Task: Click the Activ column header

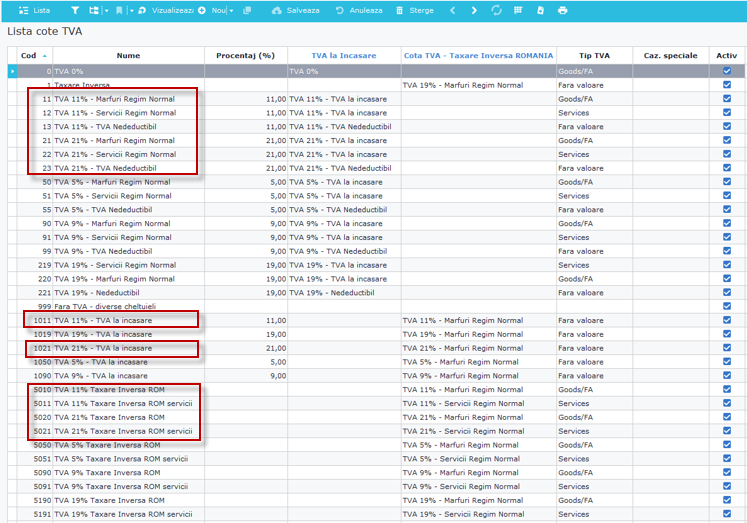Action: click(x=727, y=56)
